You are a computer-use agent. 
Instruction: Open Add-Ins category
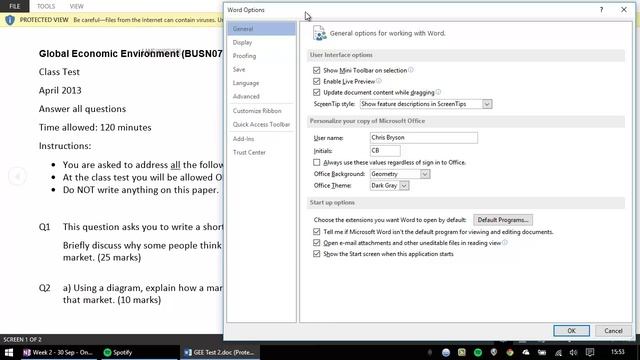click(x=261, y=139)
